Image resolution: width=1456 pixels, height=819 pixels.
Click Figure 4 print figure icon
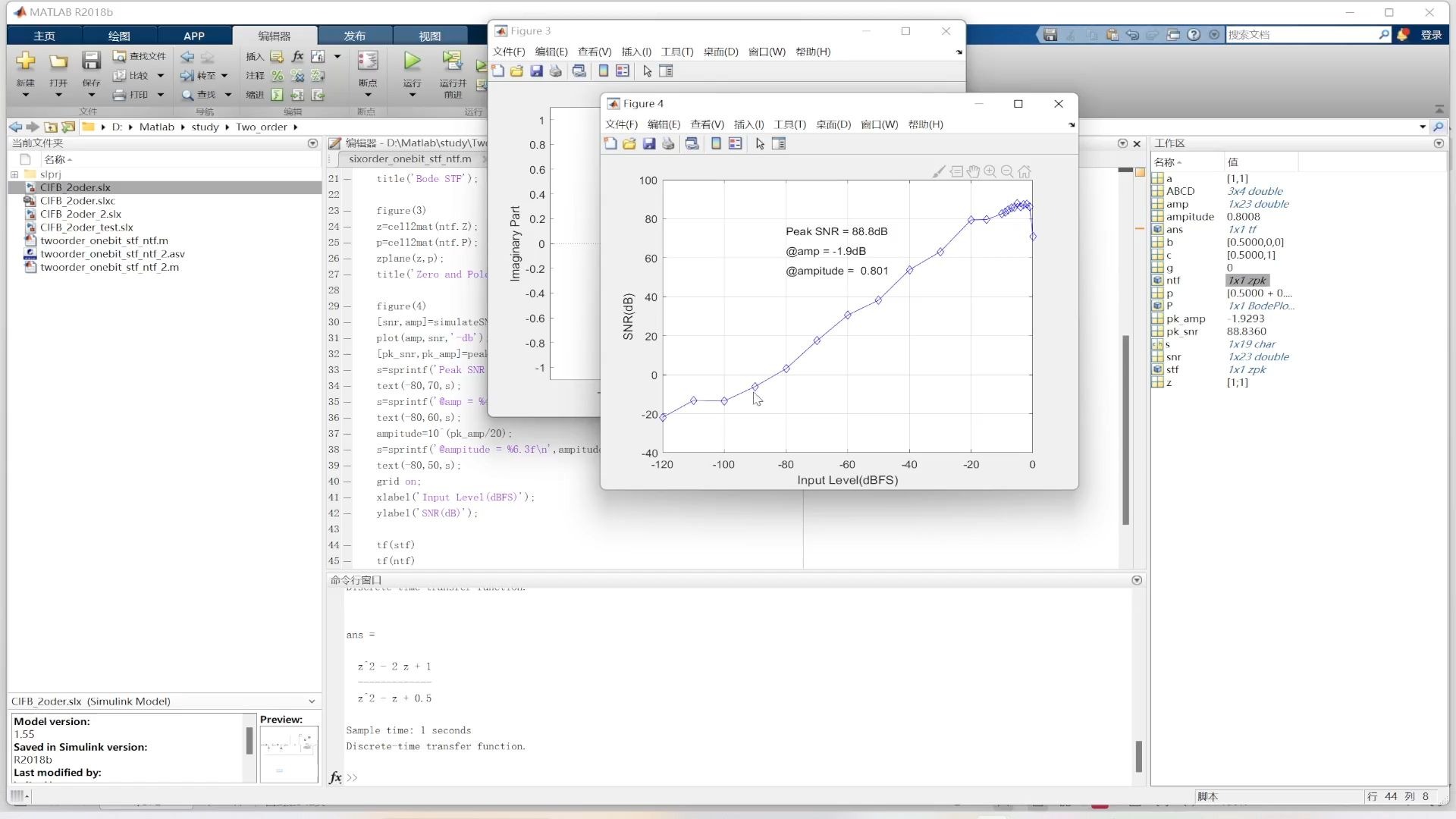(668, 144)
